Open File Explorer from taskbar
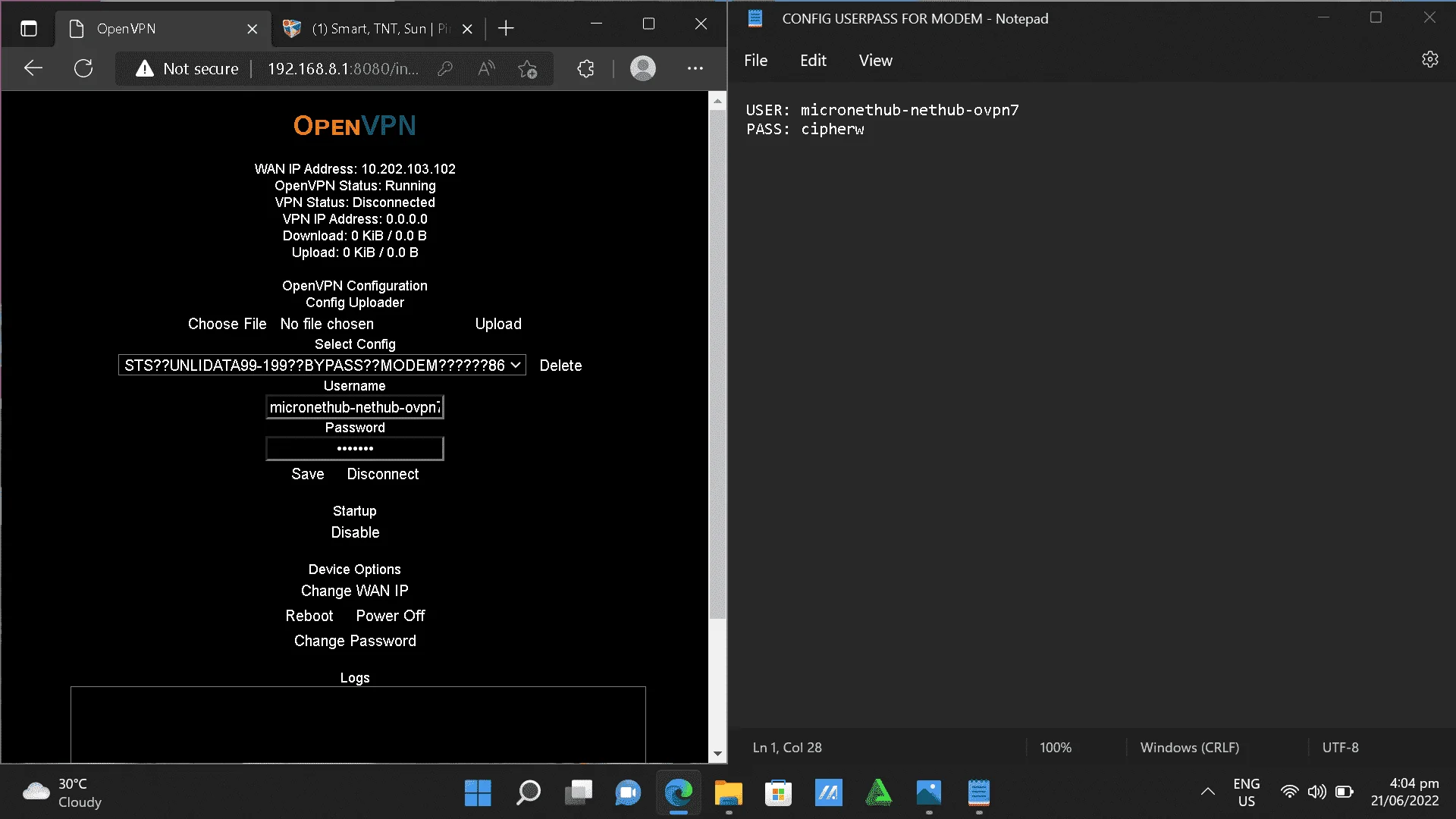Screen dimensions: 1456x819 pos(728,793)
